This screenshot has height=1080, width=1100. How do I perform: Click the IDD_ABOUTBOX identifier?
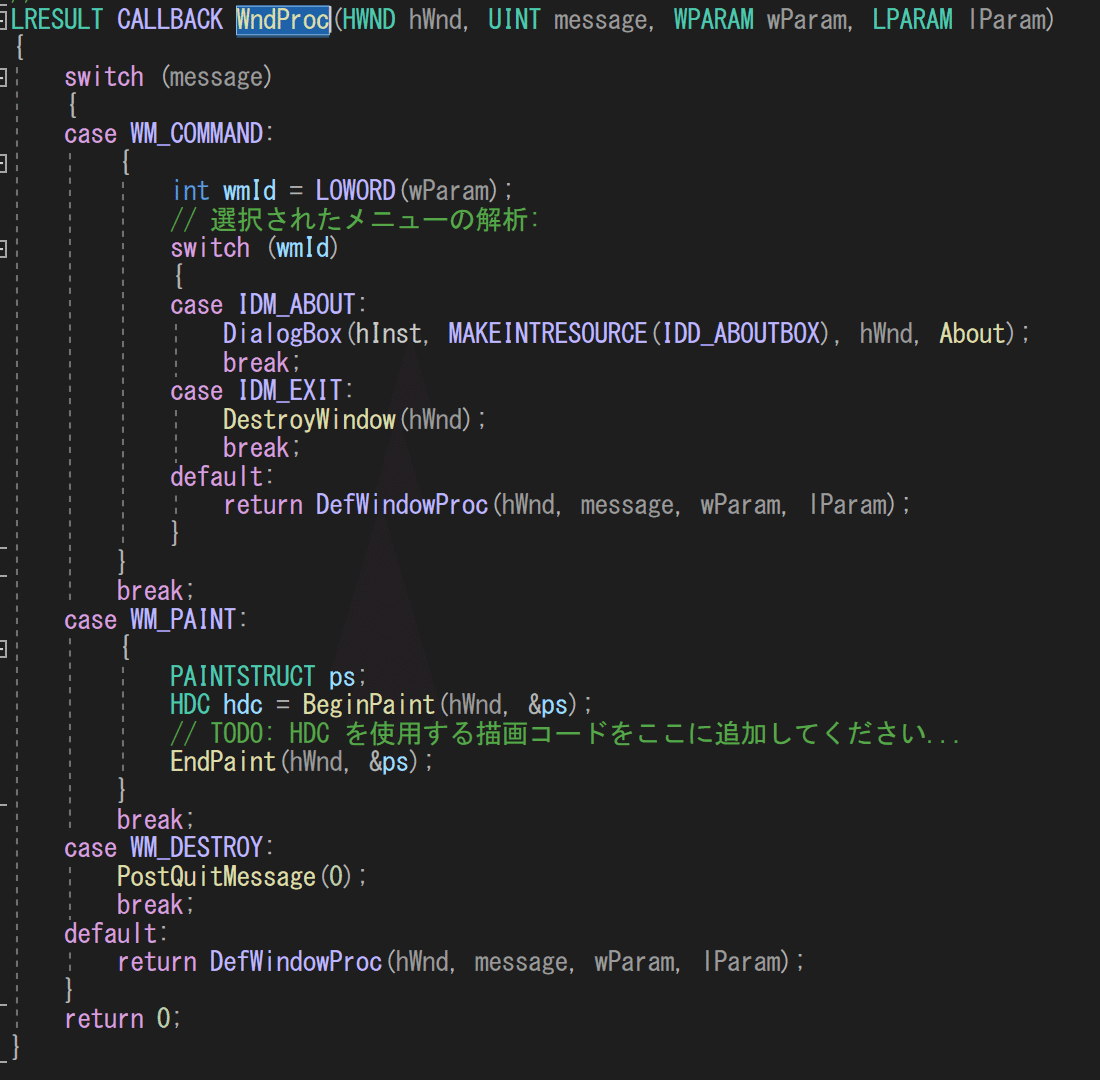741,333
